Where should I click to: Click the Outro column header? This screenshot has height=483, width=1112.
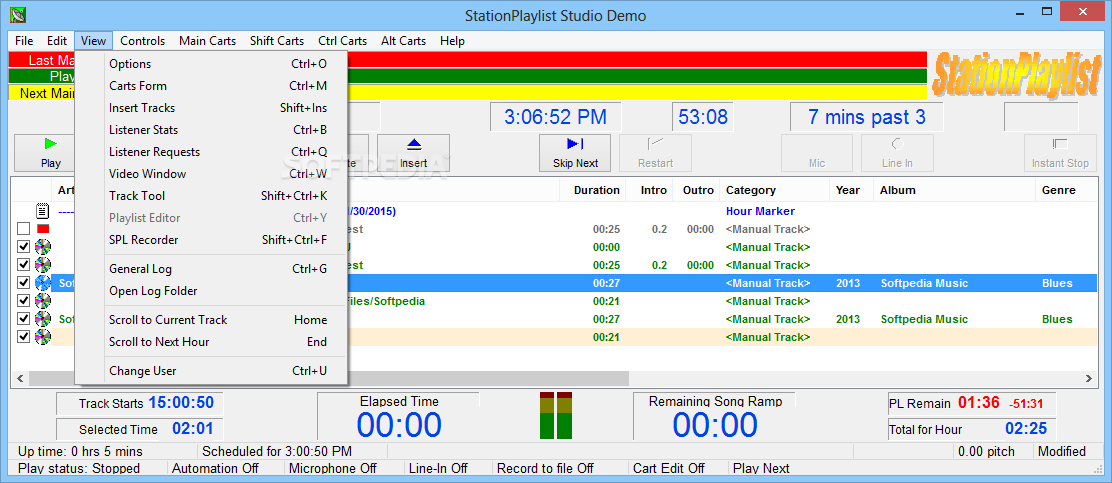[698, 190]
